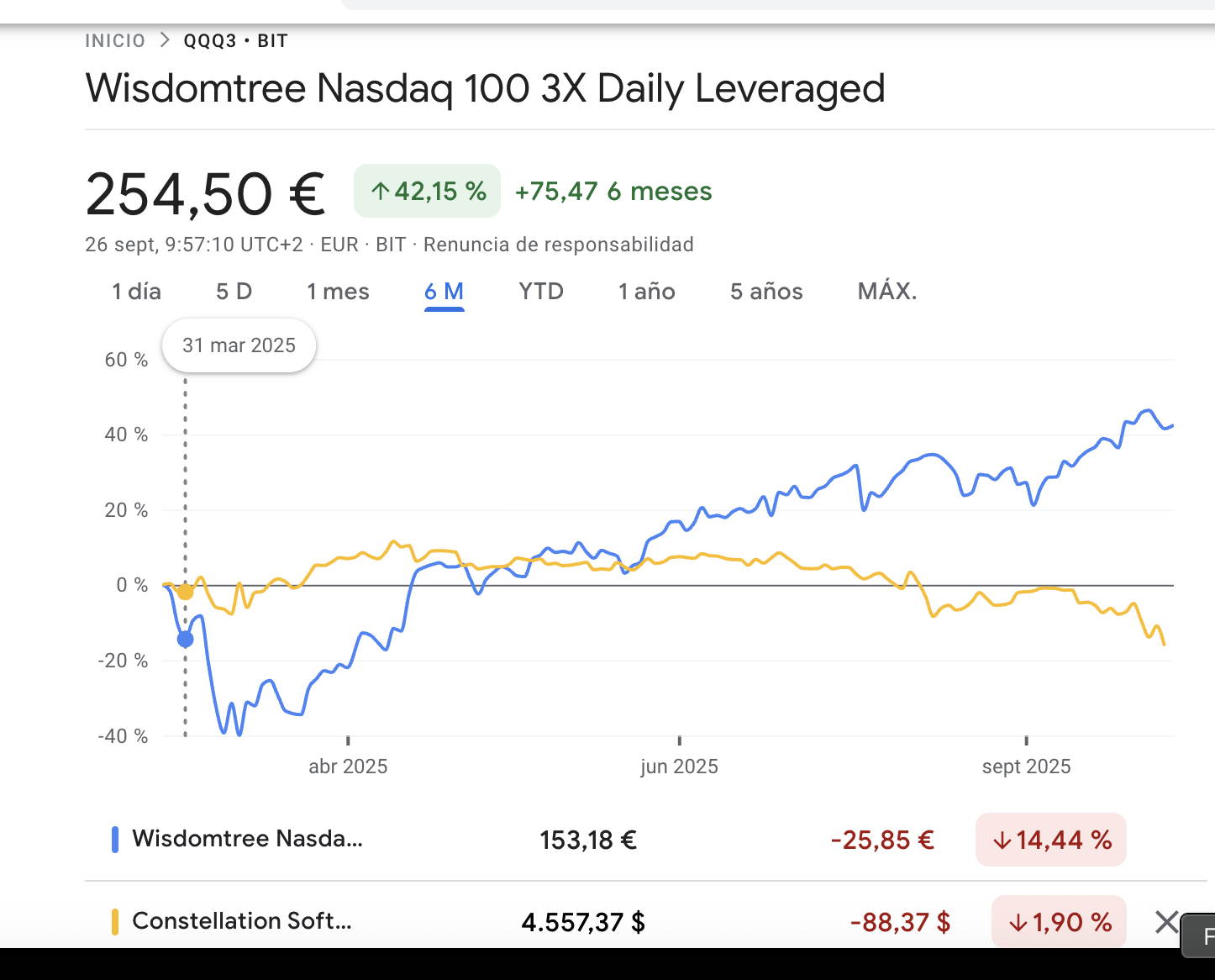1215x980 pixels.
Task: Click the green 42,15 % up-arrow badge
Action: 427,192
